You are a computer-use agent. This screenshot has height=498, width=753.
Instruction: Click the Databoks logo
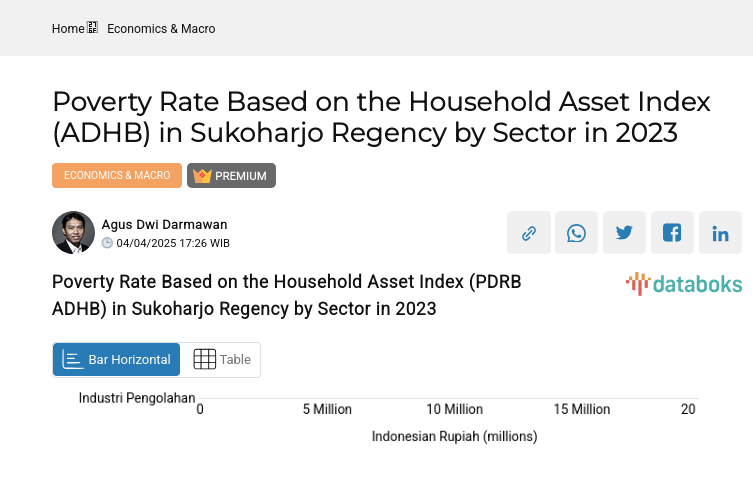point(683,284)
